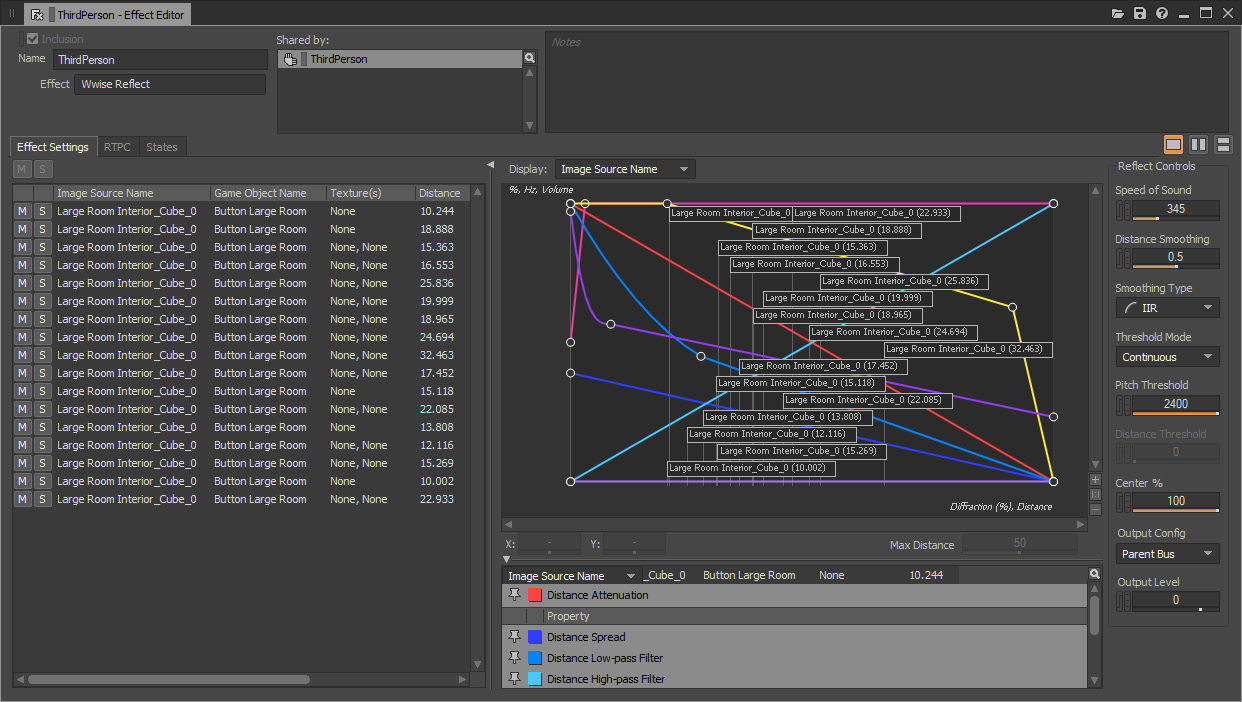This screenshot has height=702, width=1242.
Task: Open the Display dropdown above the graph
Action: coord(625,169)
